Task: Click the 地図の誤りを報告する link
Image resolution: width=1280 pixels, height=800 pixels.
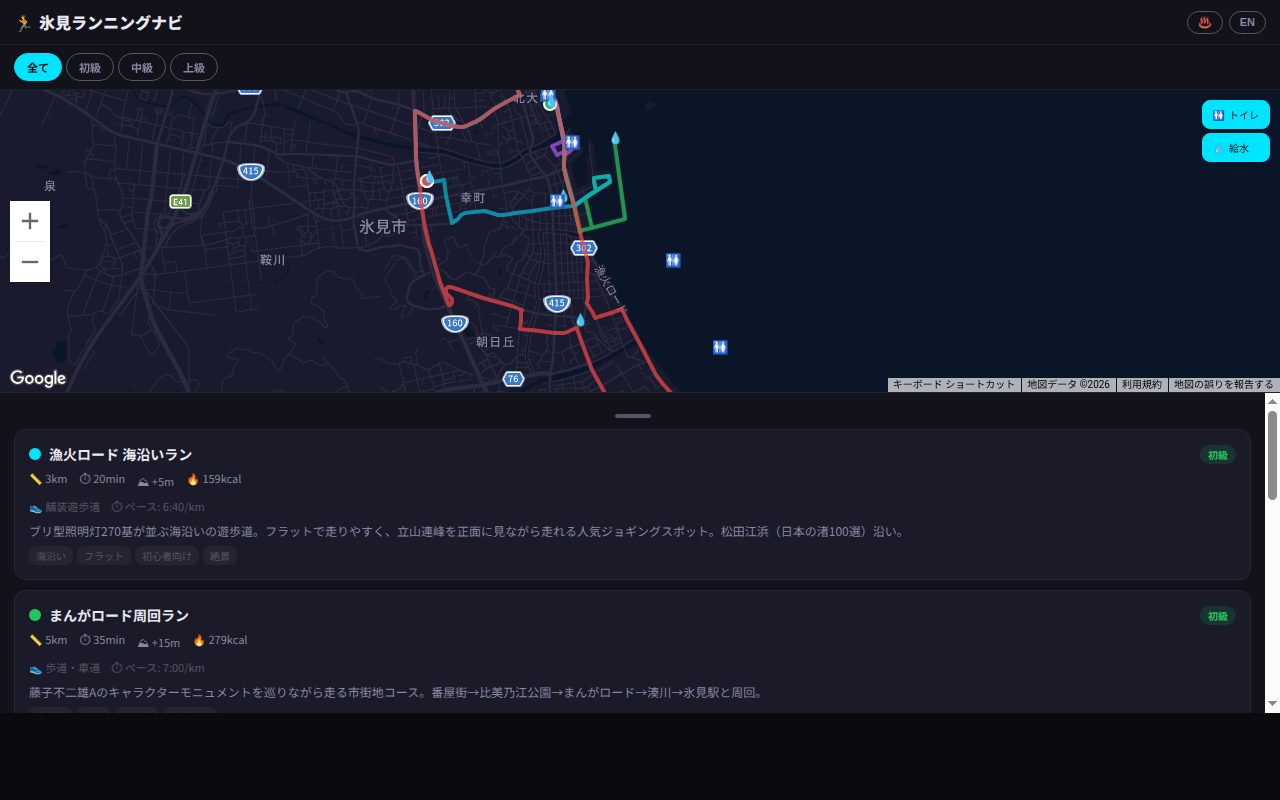Action: (1224, 384)
